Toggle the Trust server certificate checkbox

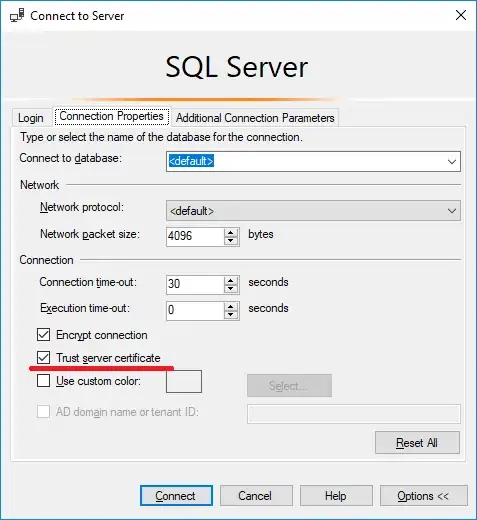pyautogui.click(x=44, y=357)
